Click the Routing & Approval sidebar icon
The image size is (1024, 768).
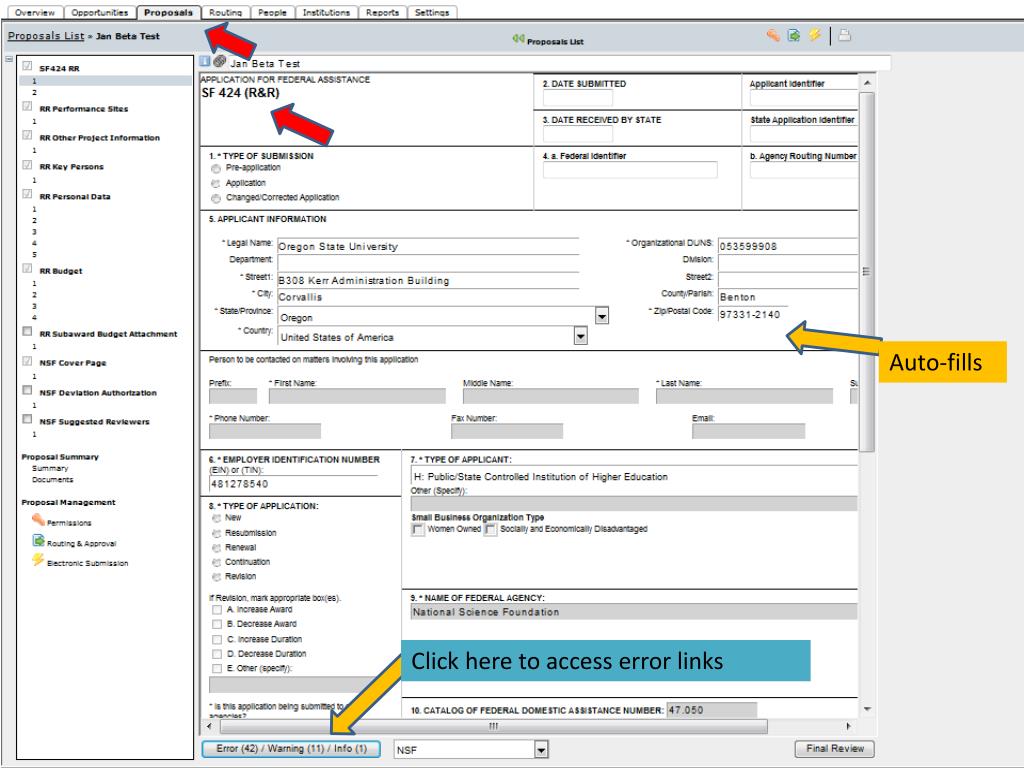(x=39, y=541)
